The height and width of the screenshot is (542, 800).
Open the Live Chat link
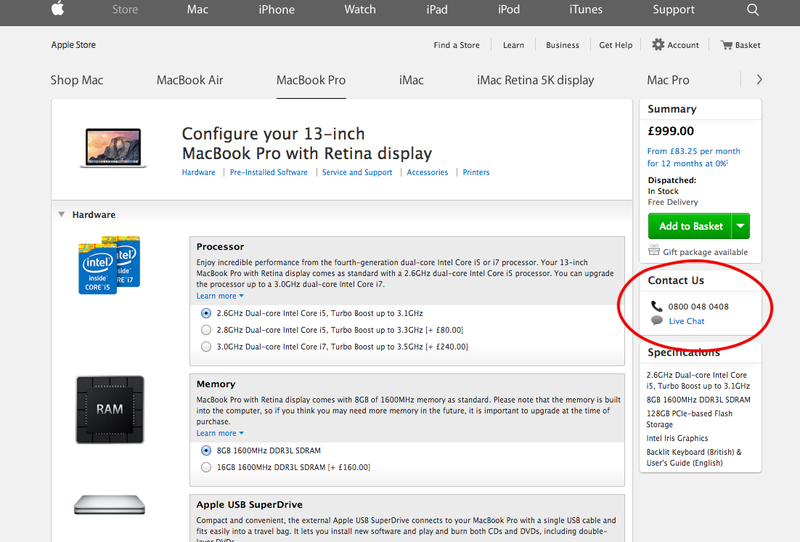687,321
